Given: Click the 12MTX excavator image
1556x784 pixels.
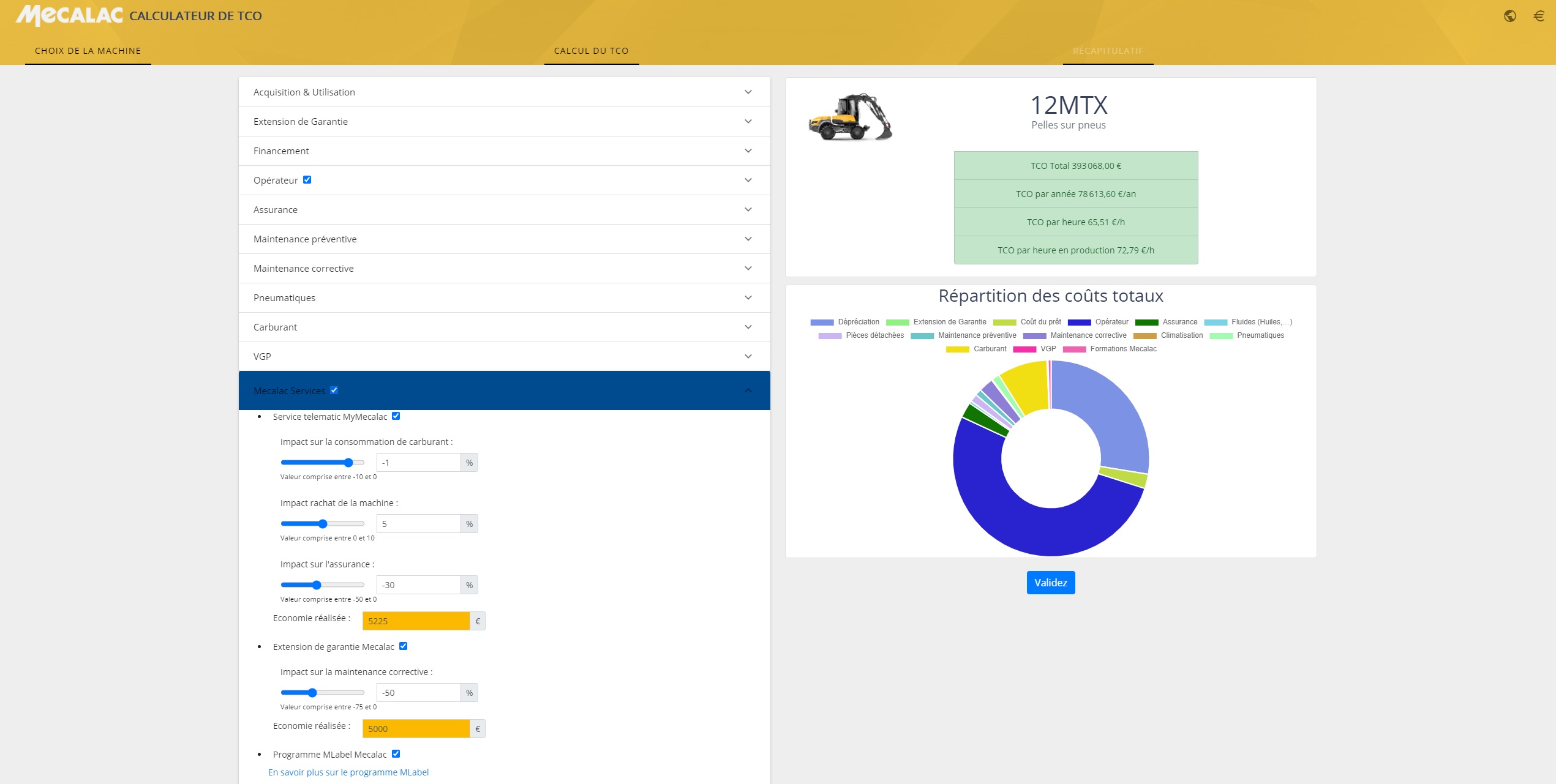Looking at the screenshot, I should (x=850, y=117).
